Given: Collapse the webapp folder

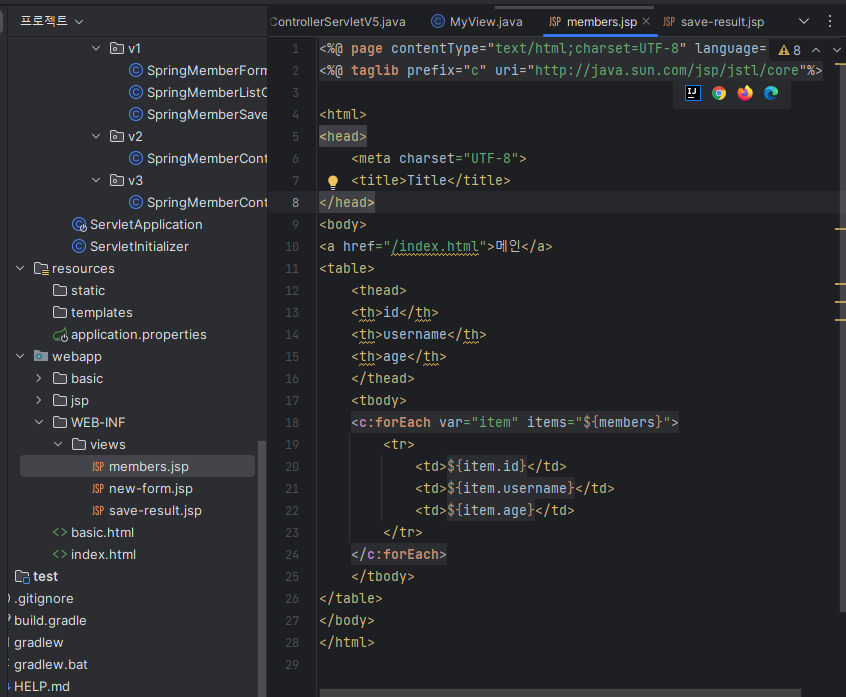Looking at the screenshot, I should (x=20, y=356).
